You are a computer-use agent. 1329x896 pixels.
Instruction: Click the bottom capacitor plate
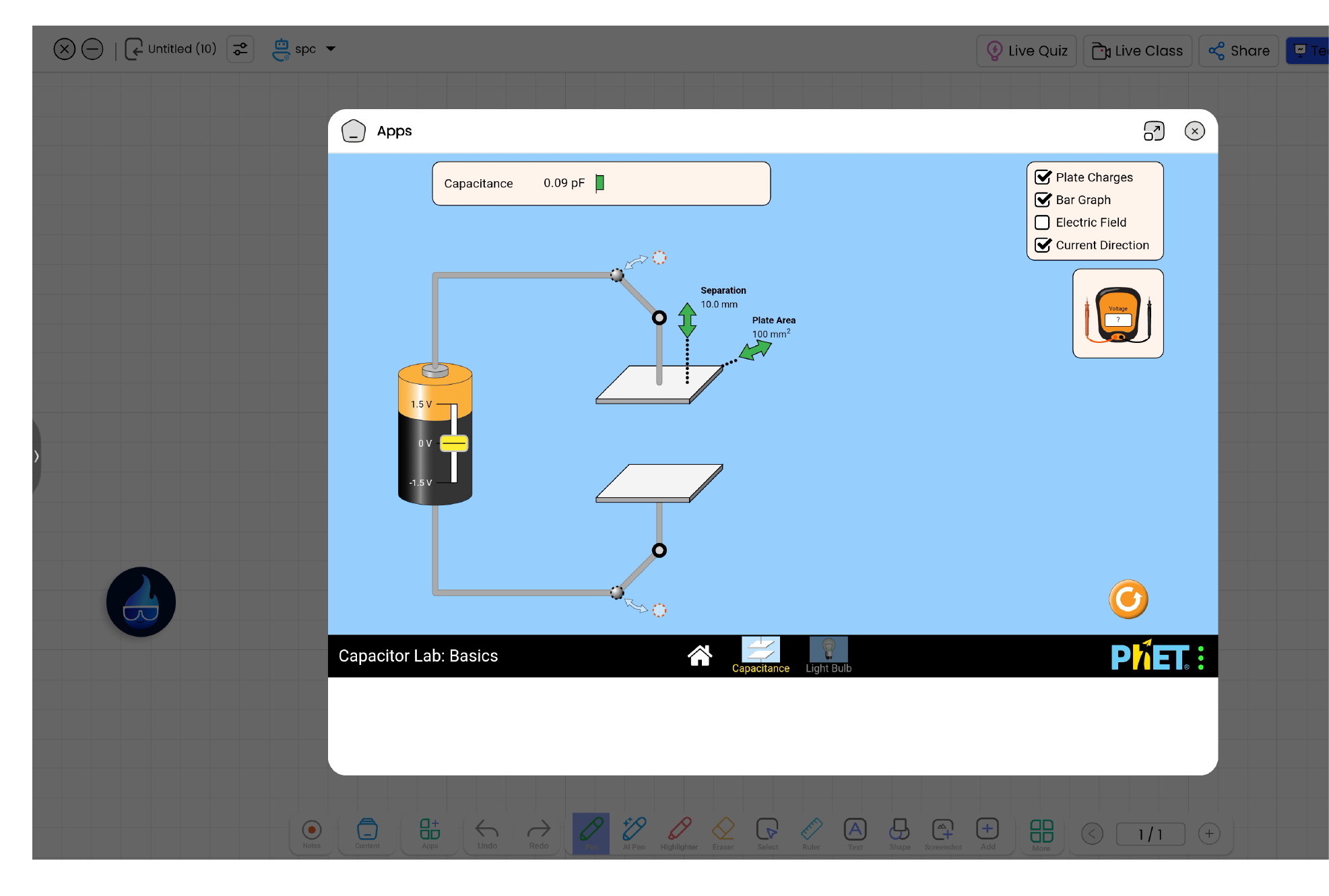[x=659, y=483]
